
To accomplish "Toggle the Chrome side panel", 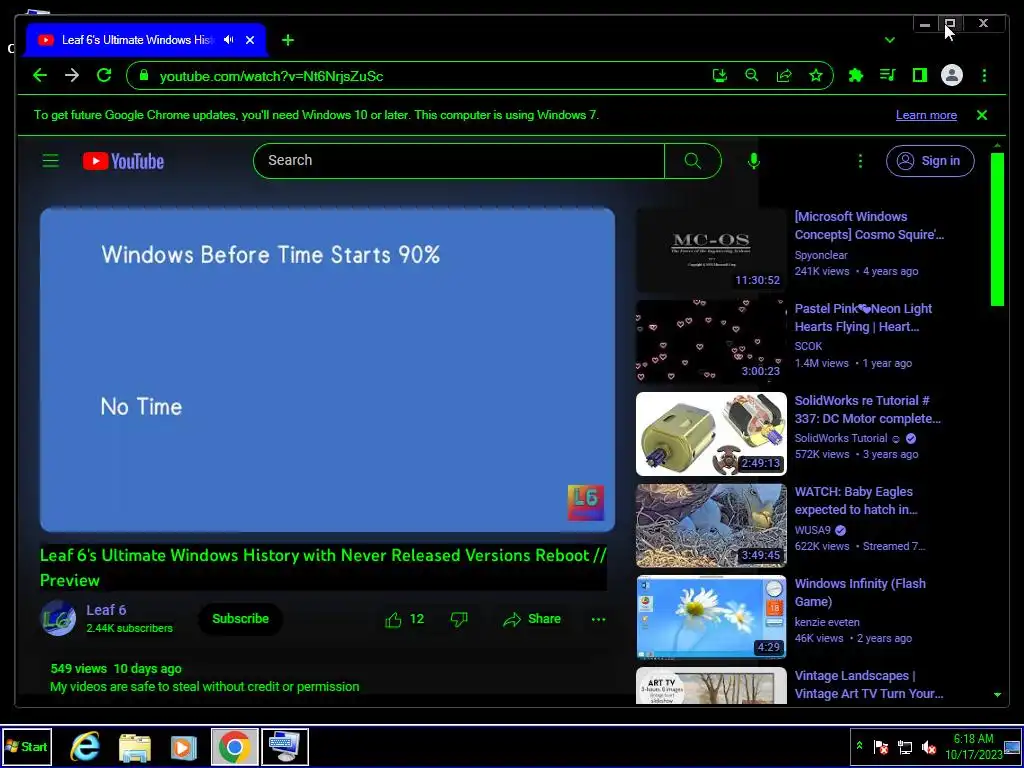I will [920, 76].
